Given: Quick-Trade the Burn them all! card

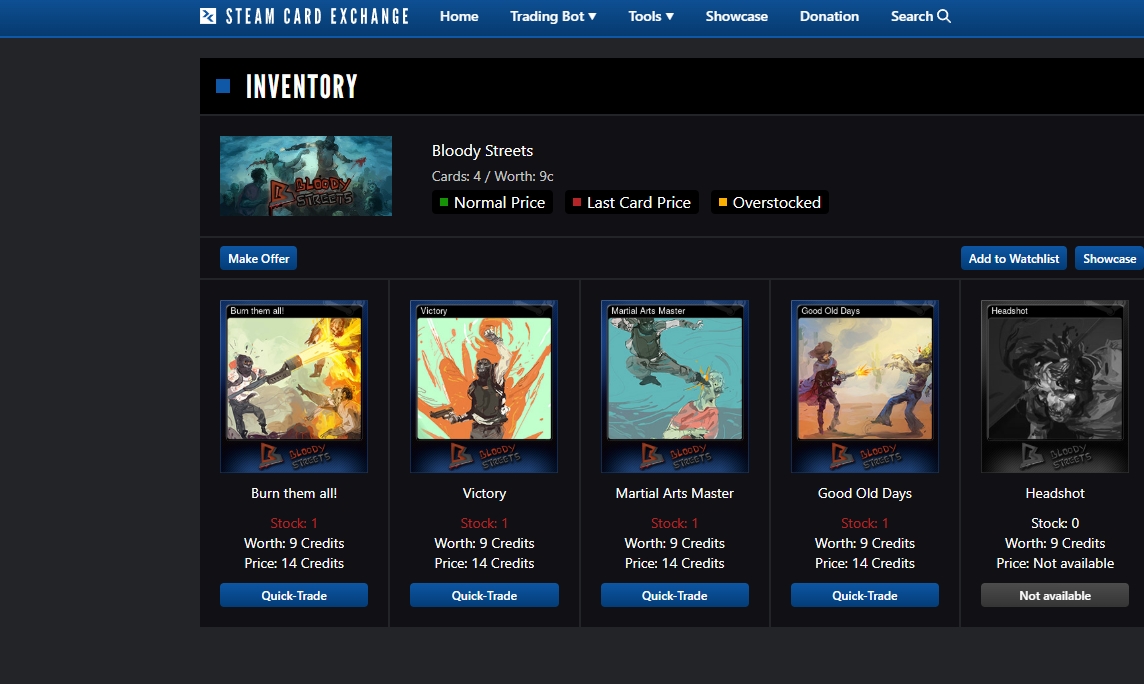Looking at the screenshot, I should pos(294,595).
